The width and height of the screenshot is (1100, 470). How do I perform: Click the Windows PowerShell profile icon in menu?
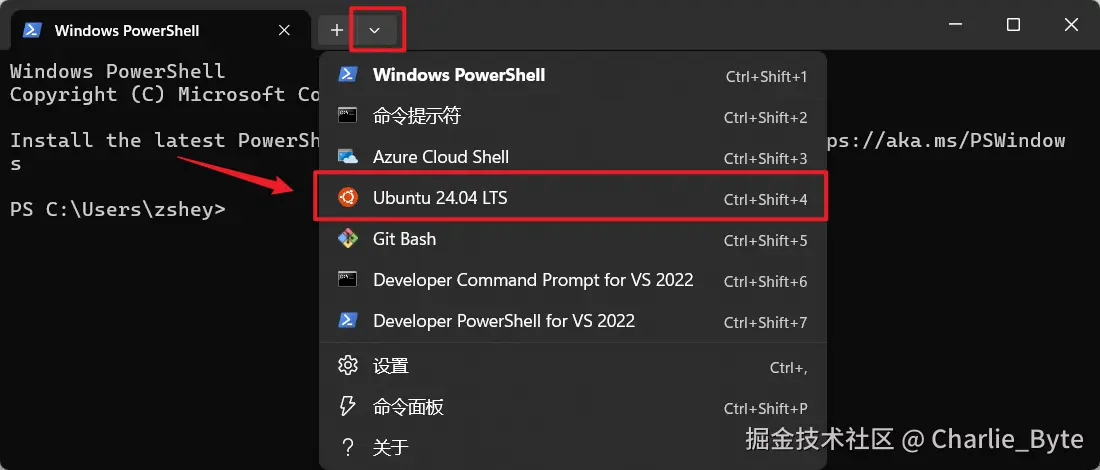(348, 74)
